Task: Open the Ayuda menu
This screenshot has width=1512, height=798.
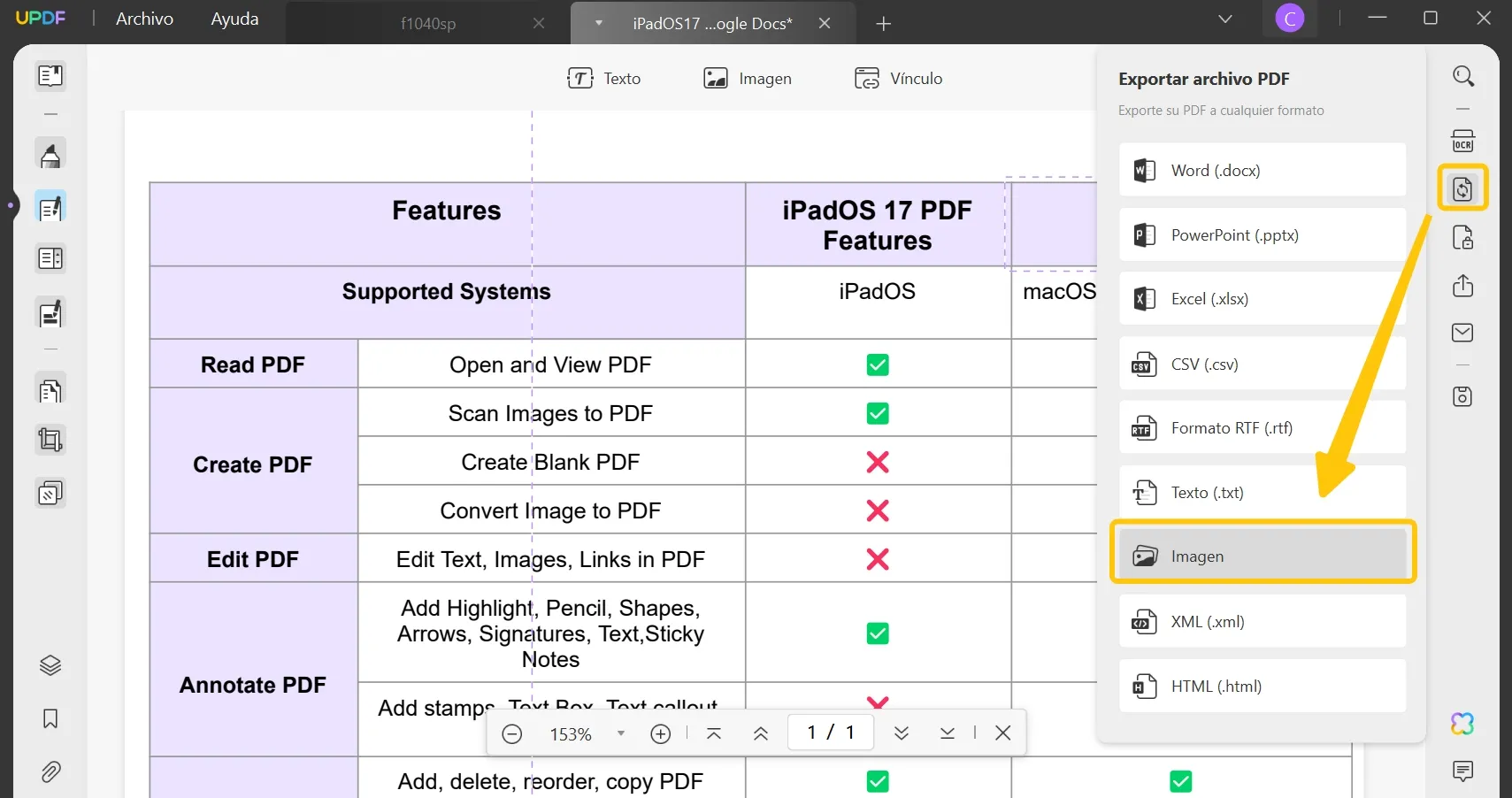Action: tap(234, 19)
